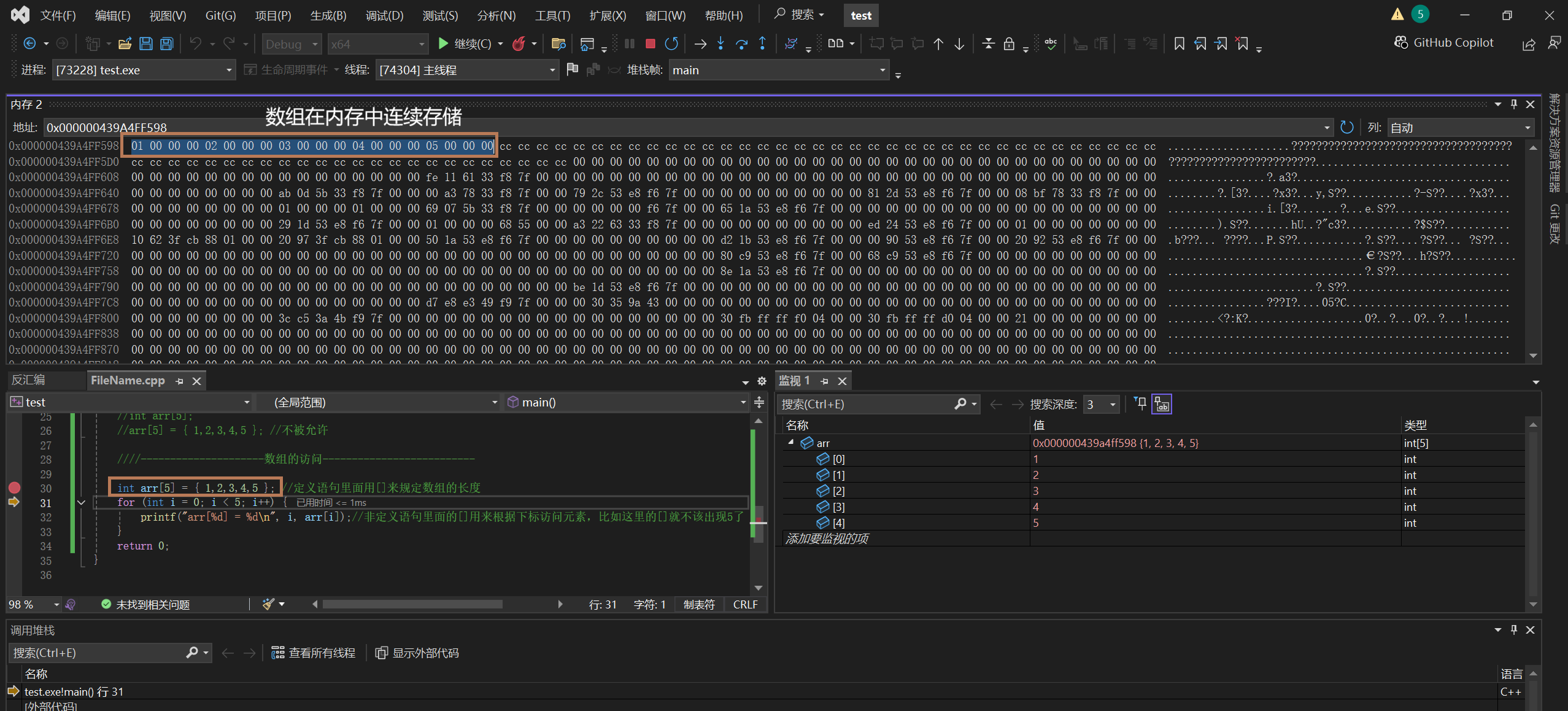Toggle the pin button in the watch toolbar
Image resolution: width=1568 pixels, height=711 pixels.
click(x=1140, y=403)
